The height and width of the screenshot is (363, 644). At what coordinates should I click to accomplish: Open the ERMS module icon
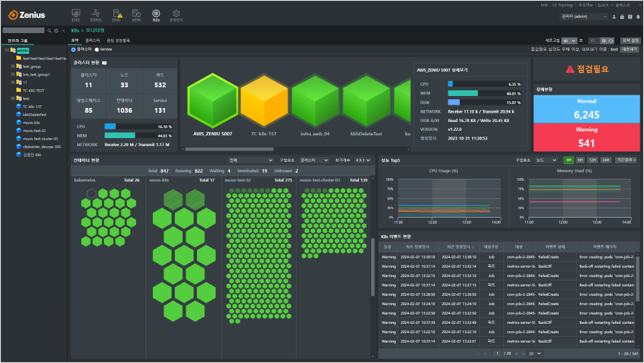(x=96, y=15)
